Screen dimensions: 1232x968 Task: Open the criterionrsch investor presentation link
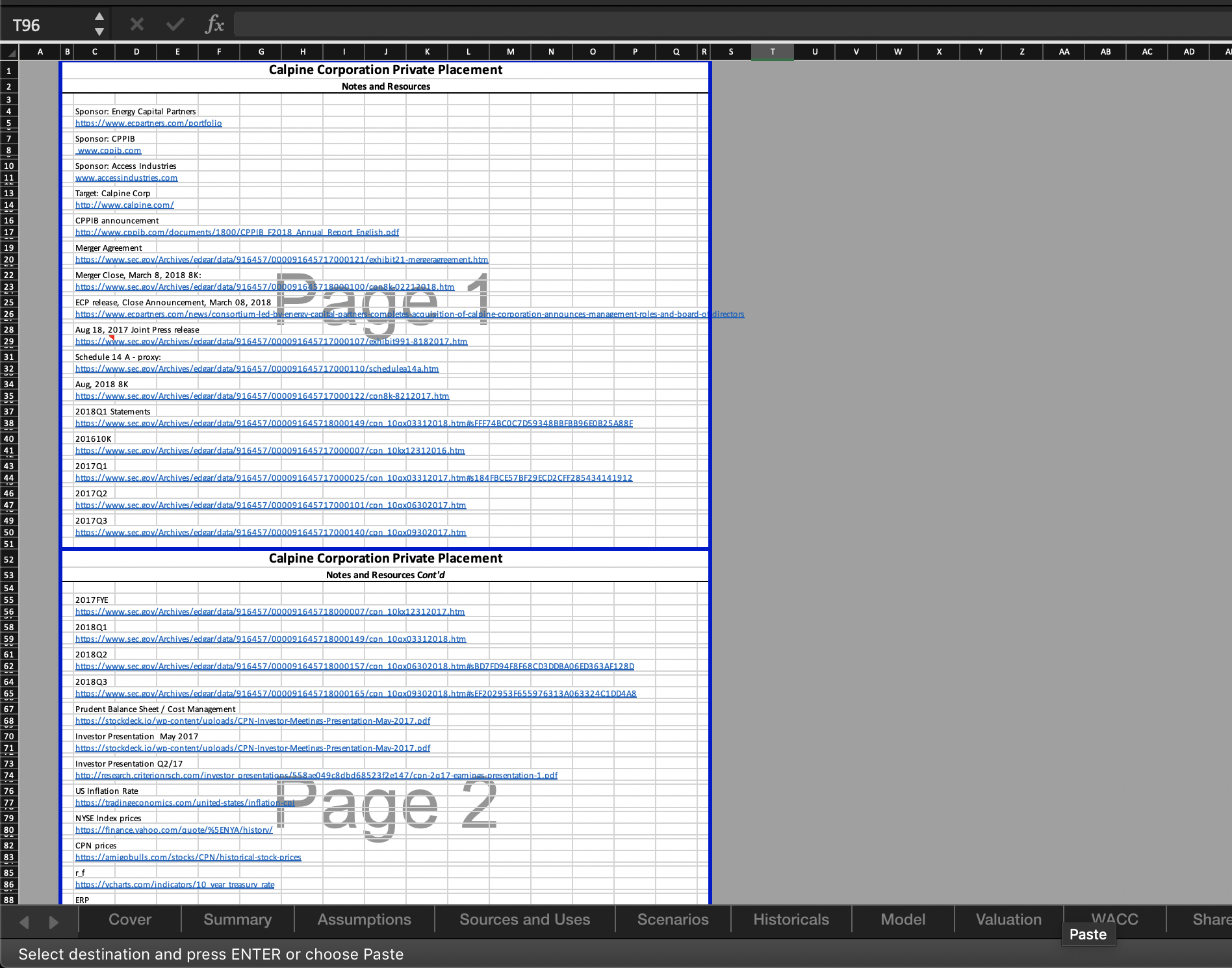point(316,776)
